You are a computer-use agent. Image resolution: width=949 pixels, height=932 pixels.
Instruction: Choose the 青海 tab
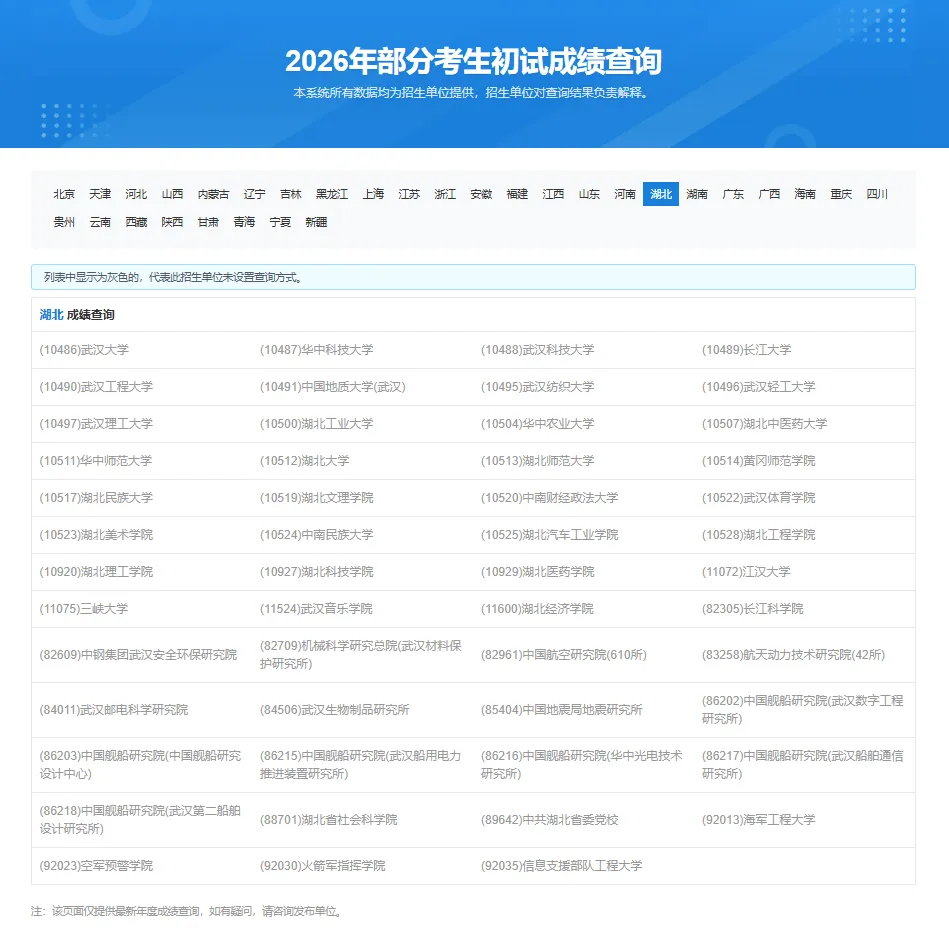(244, 222)
